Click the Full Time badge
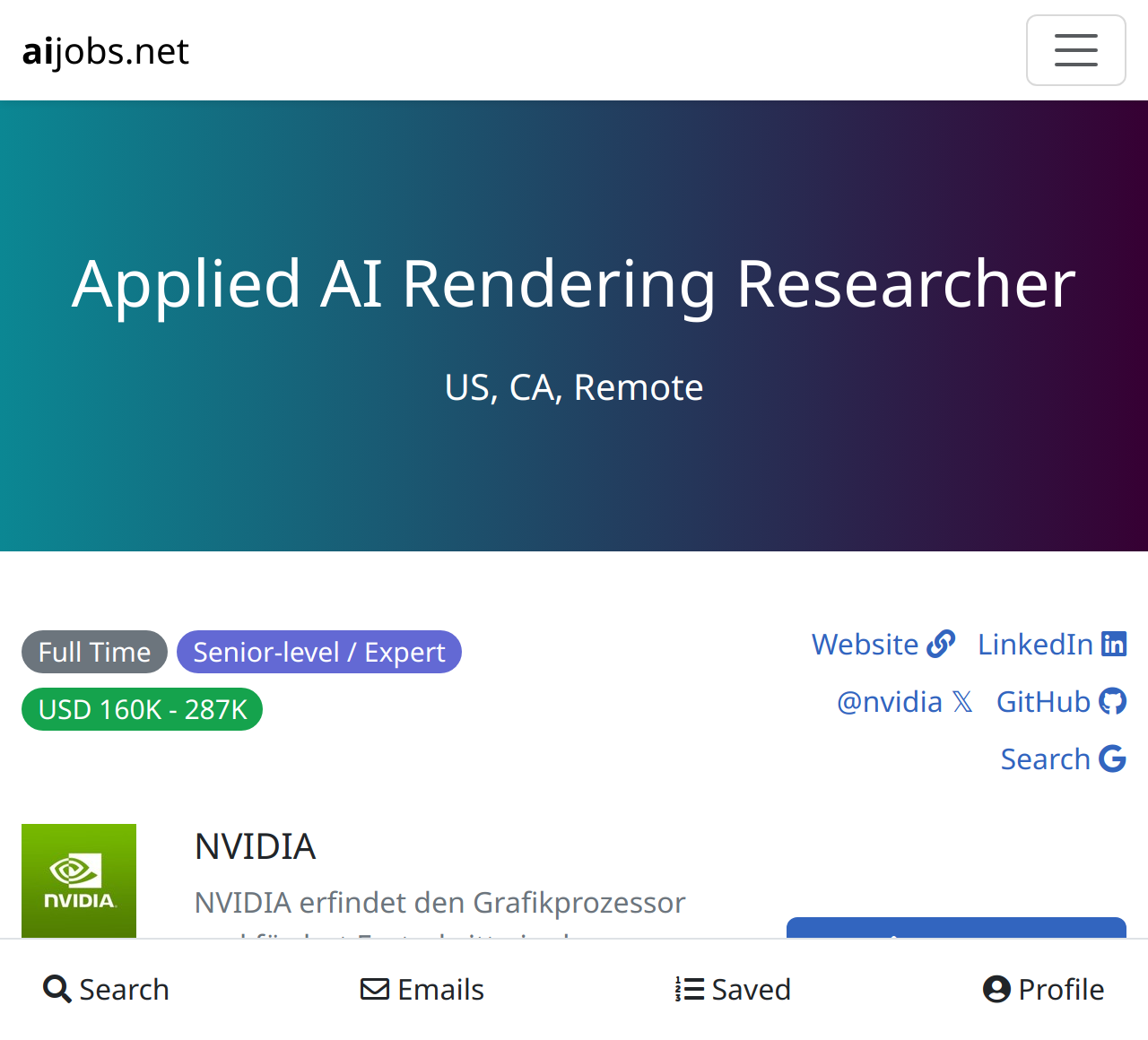This screenshot has height=1040, width=1148. pyautogui.click(x=94, y=652)
